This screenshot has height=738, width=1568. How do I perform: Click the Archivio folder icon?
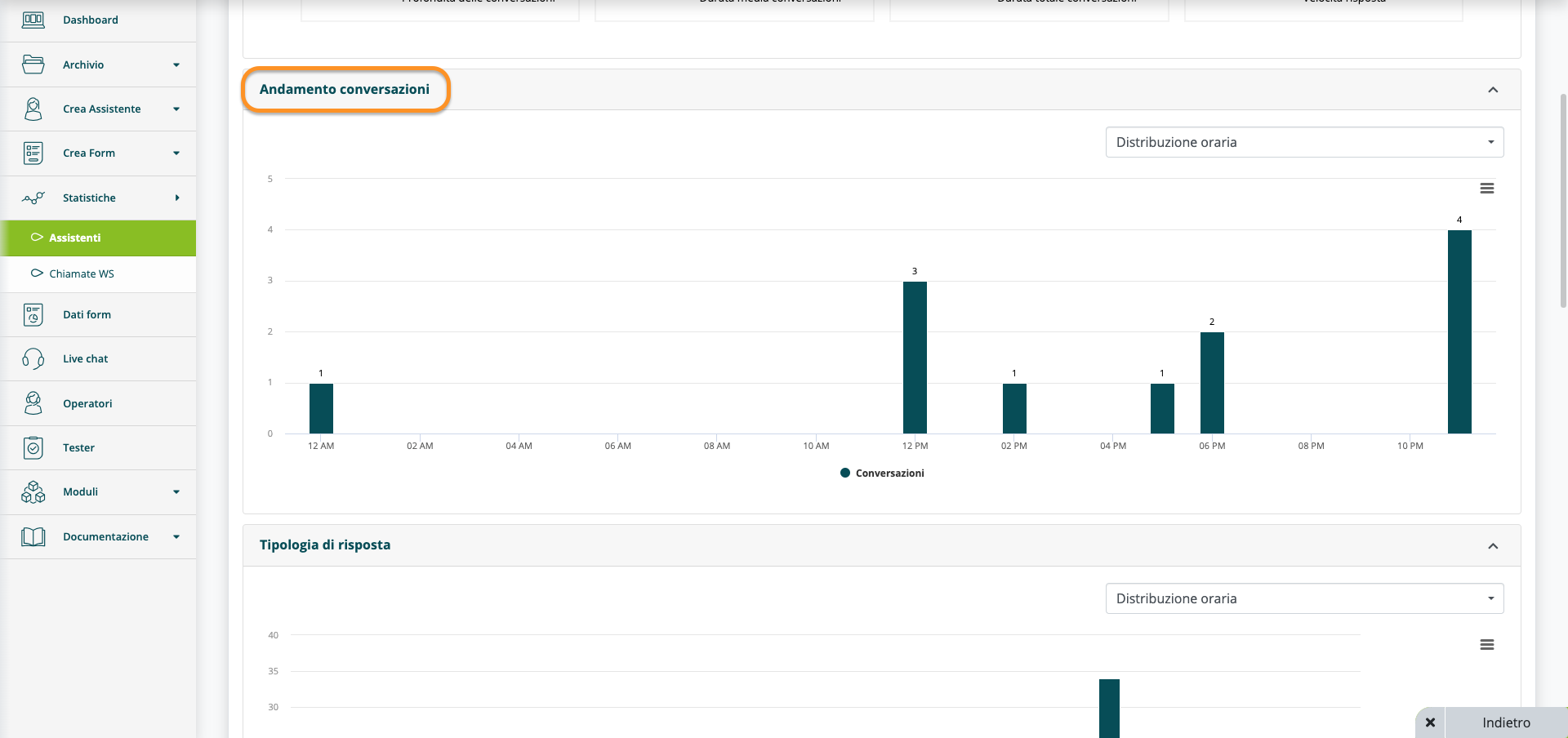[33, 64]
